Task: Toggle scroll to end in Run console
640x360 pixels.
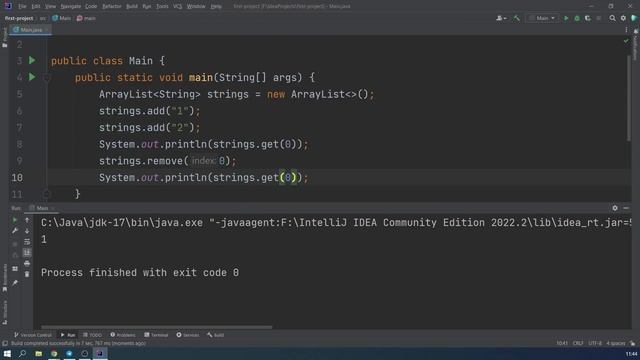Action: [x=27, y=253]
